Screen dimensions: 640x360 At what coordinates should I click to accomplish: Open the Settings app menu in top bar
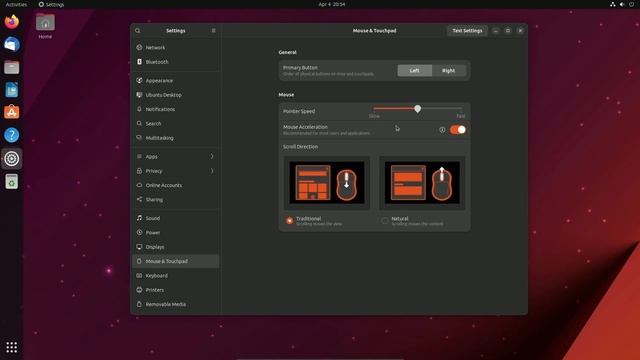[51, 4]
